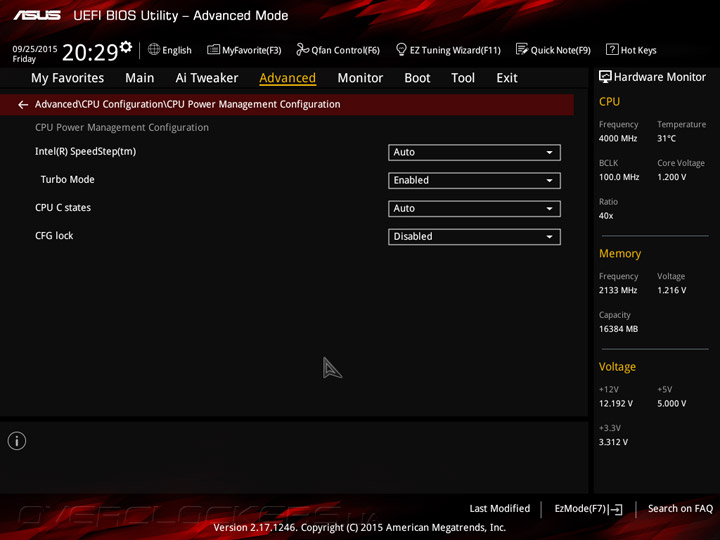Screen dimensions: 720x540
Task: Click the Last Modified button
Action: [x=500, y=508]
